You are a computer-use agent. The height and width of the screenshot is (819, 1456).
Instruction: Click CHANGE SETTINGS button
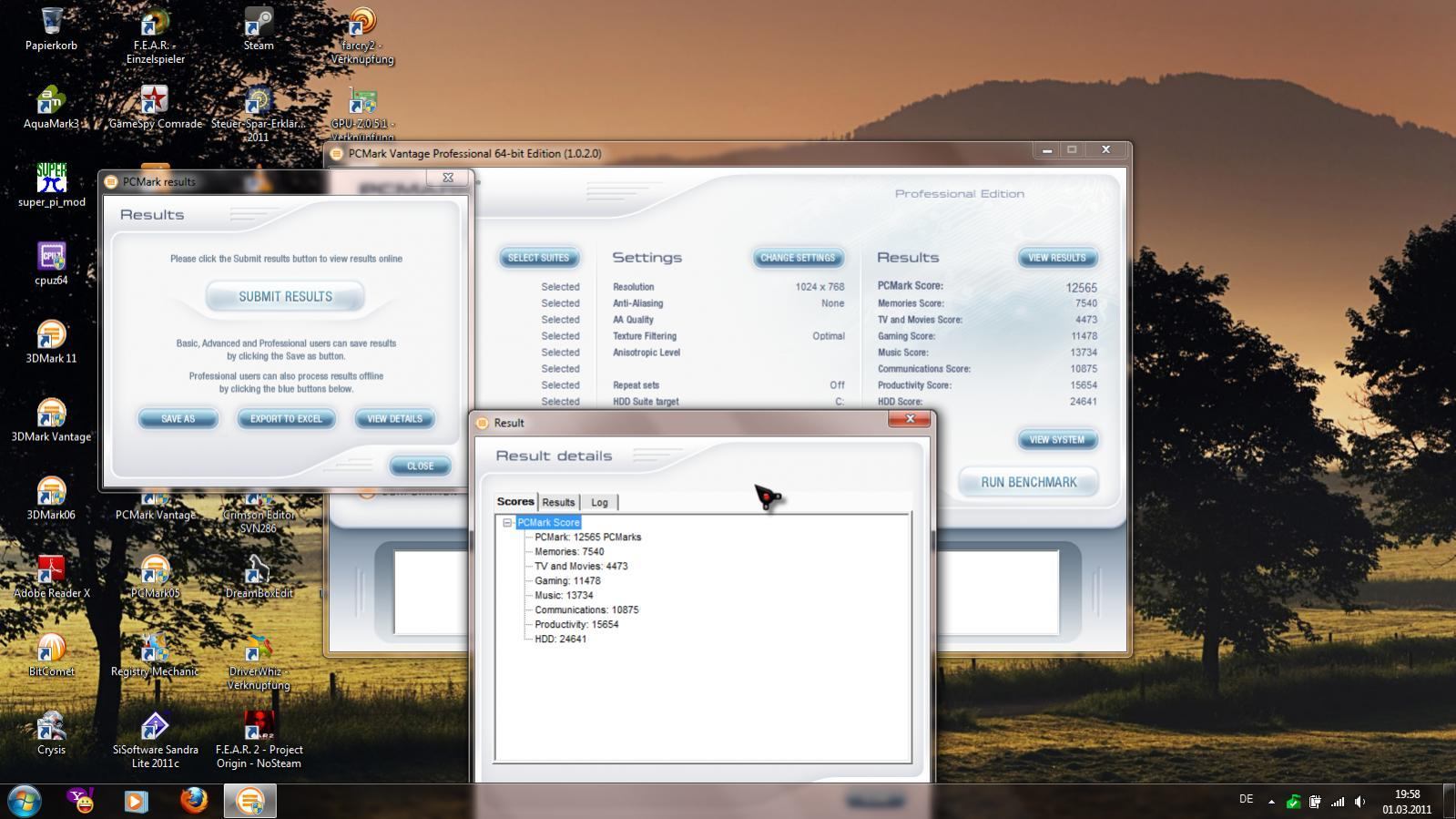tap(798, 258)
